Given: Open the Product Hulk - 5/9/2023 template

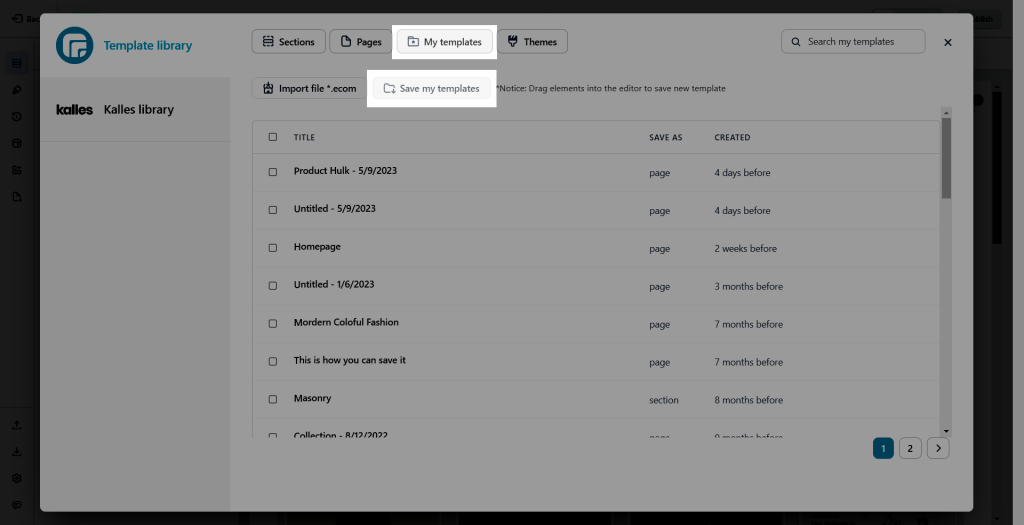Looking at the screenshot, I should click(x=345, y=170).
